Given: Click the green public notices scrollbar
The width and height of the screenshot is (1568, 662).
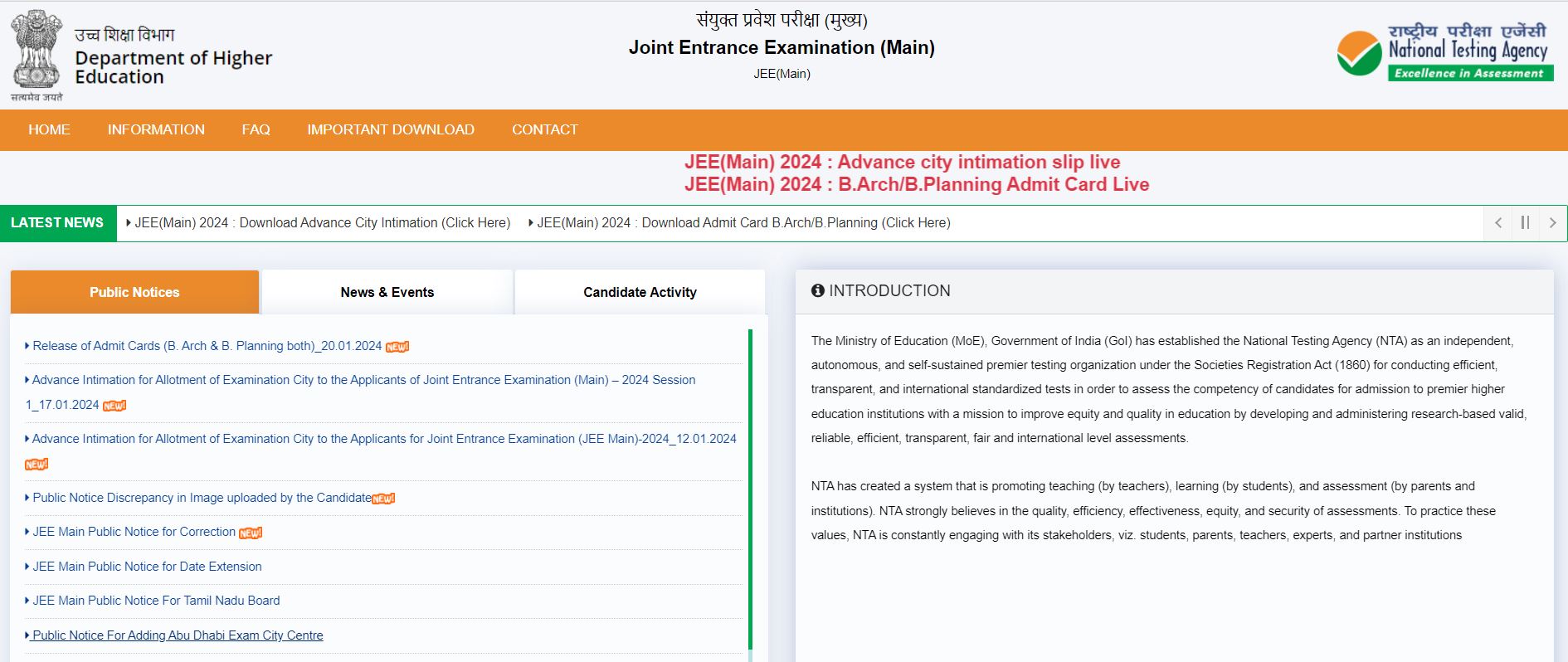Looking at the screenshot, I should [x=750, y=489].
